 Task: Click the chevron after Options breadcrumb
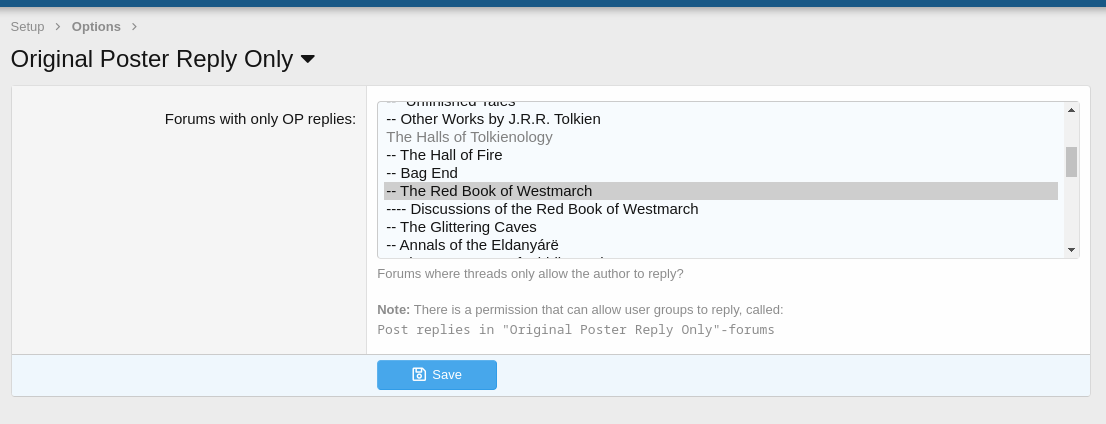point(135,27)
